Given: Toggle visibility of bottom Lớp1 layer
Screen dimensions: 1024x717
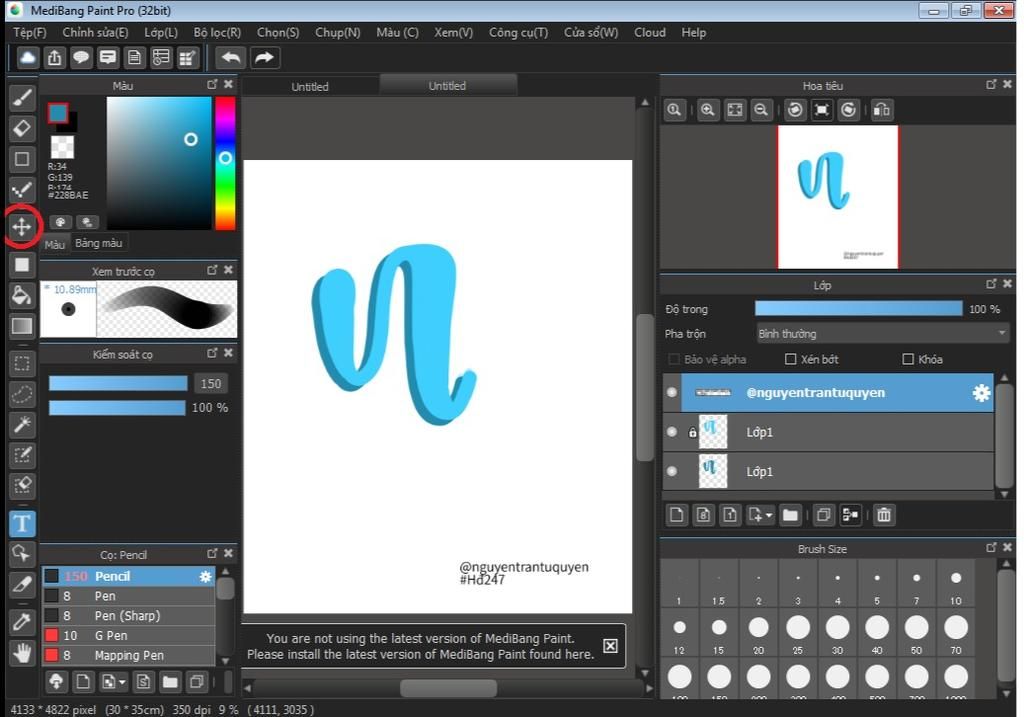Looking at the screenshot, I should pyautogui.click(x=672, y=471).
